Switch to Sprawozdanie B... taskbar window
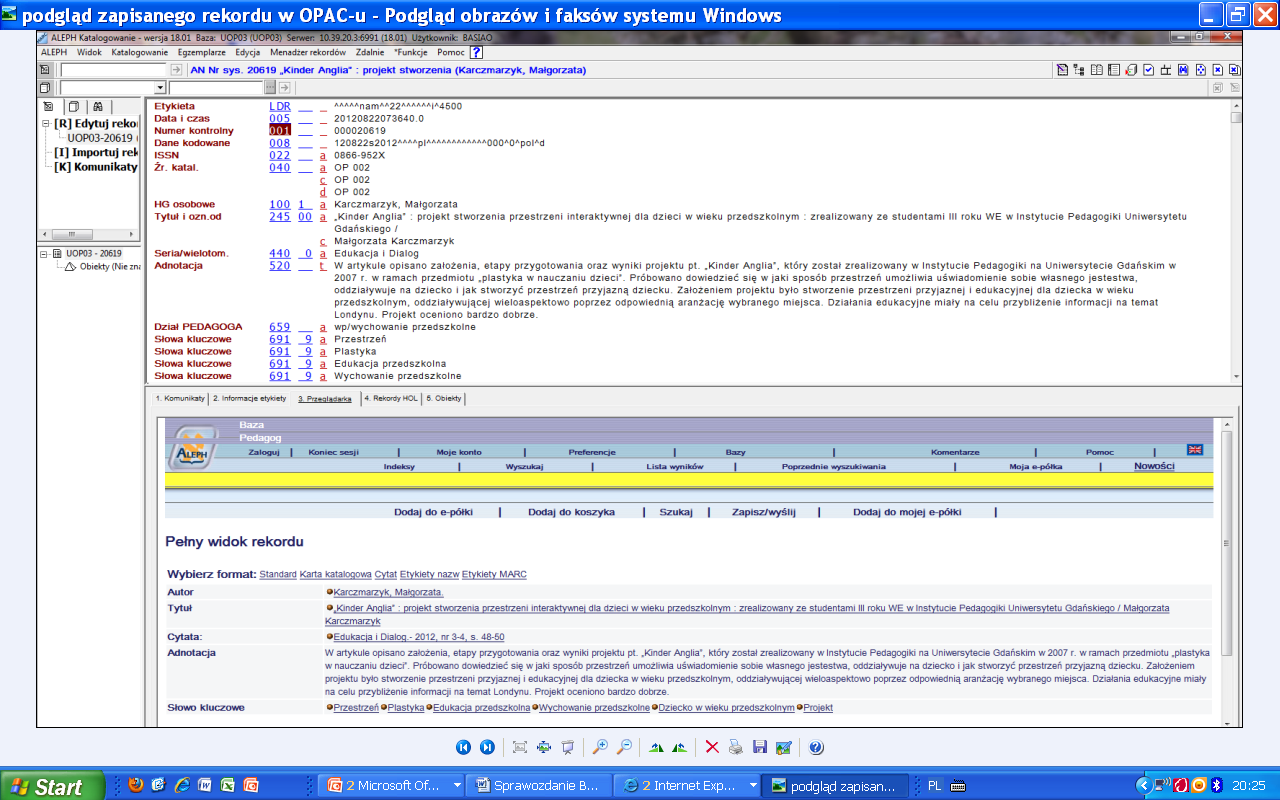The image size is (1280, 800). tap(541, 785)
